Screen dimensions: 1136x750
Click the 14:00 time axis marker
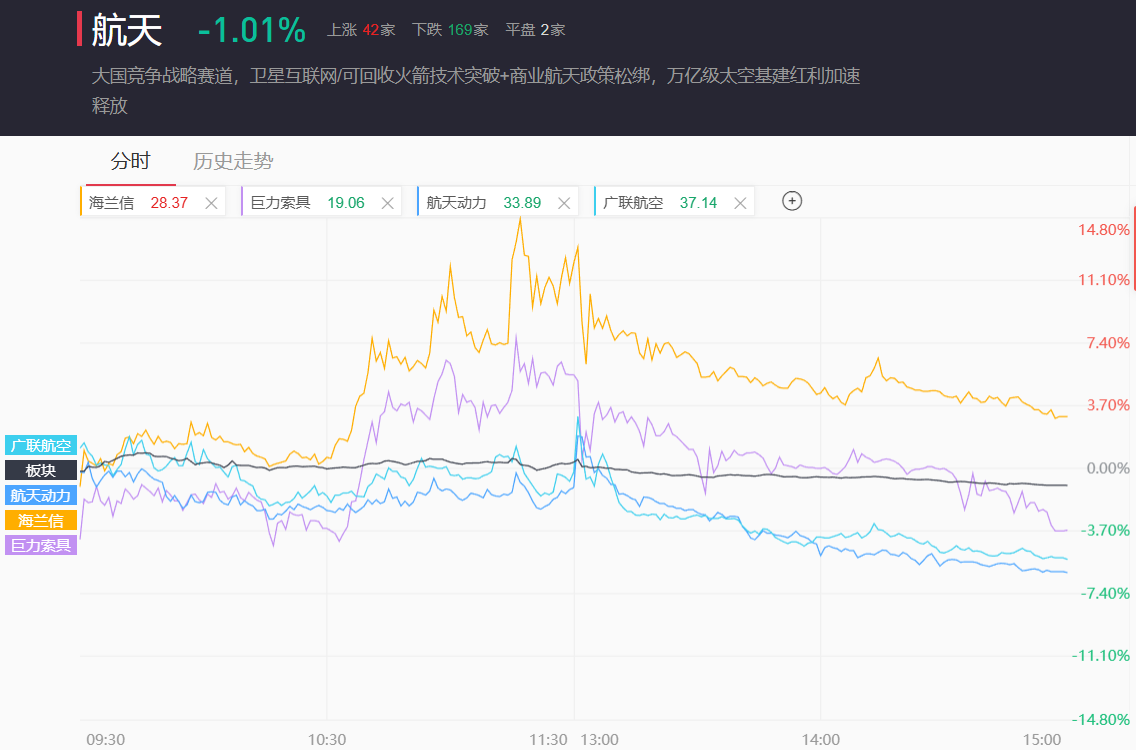coord(820,739)
